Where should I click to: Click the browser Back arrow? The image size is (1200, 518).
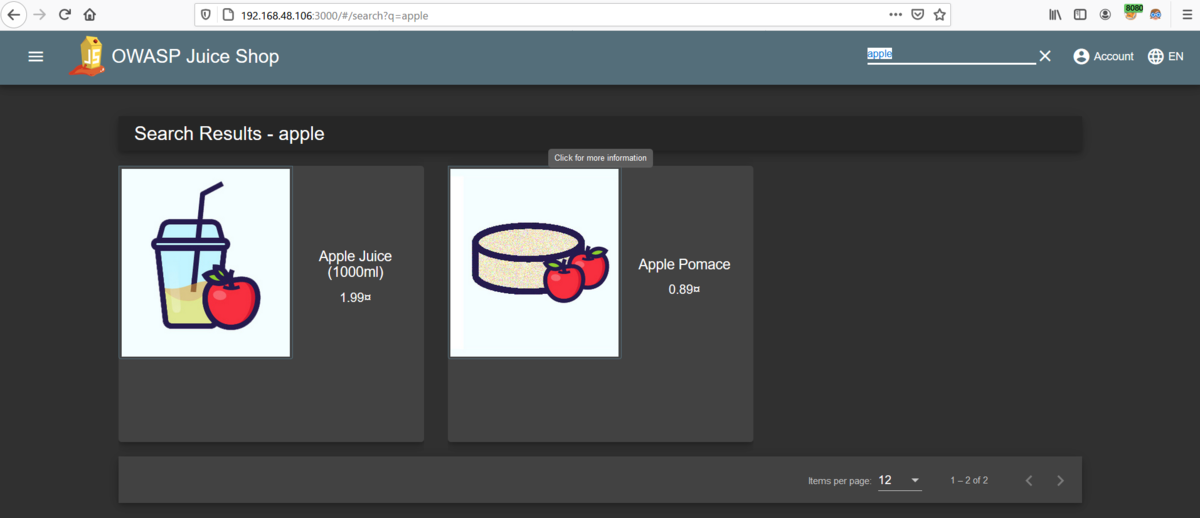click(14, 15)
